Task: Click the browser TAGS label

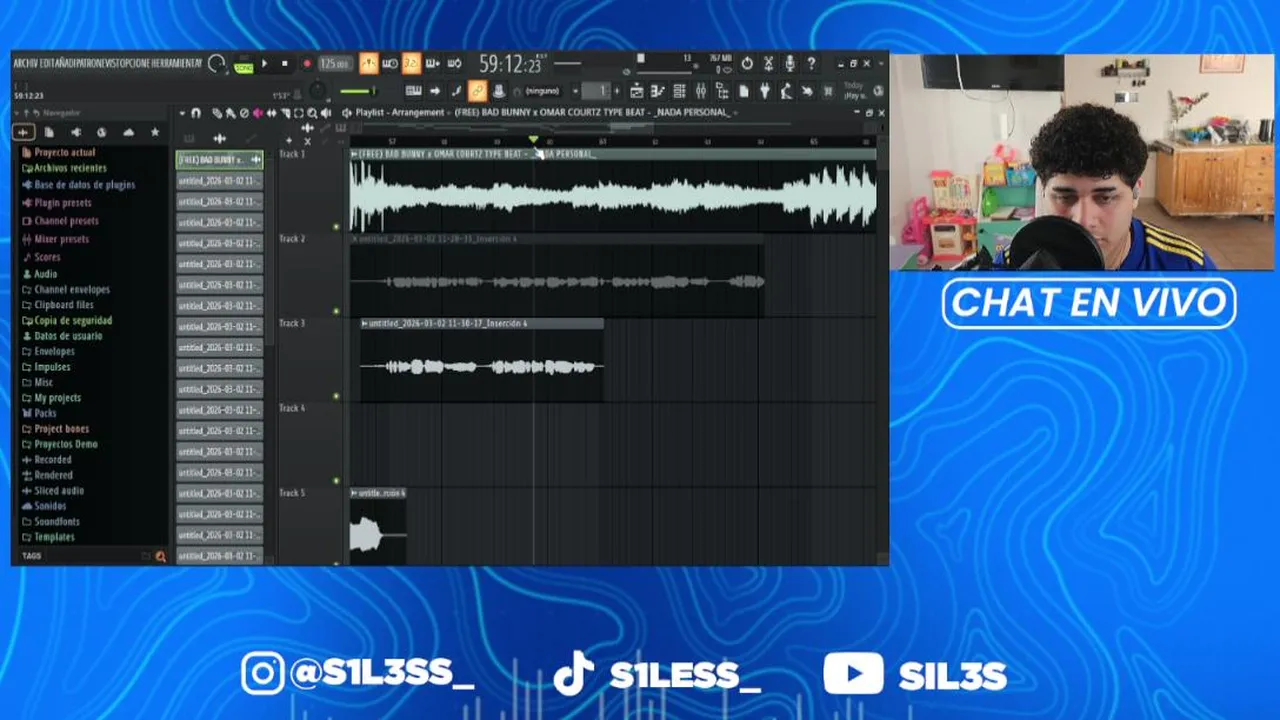Action: (32, 555)
